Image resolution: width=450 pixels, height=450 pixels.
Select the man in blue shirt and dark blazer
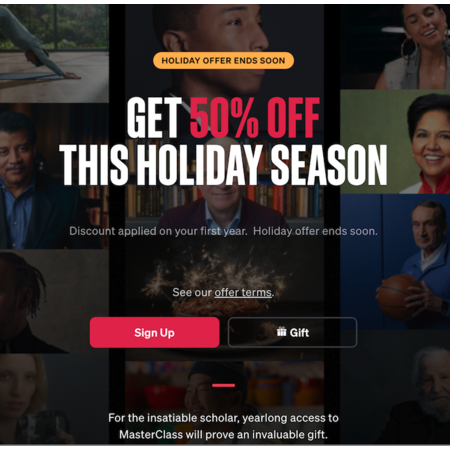(54, 176)
